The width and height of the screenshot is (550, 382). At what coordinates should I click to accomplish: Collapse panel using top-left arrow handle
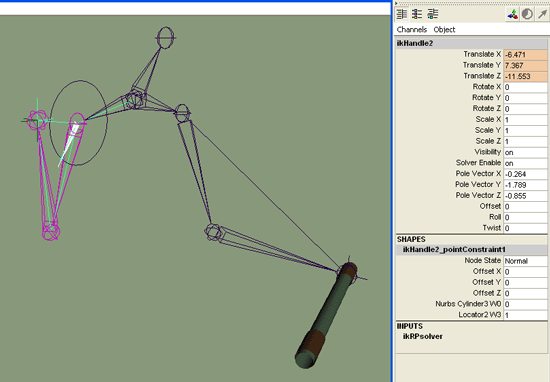396,4
